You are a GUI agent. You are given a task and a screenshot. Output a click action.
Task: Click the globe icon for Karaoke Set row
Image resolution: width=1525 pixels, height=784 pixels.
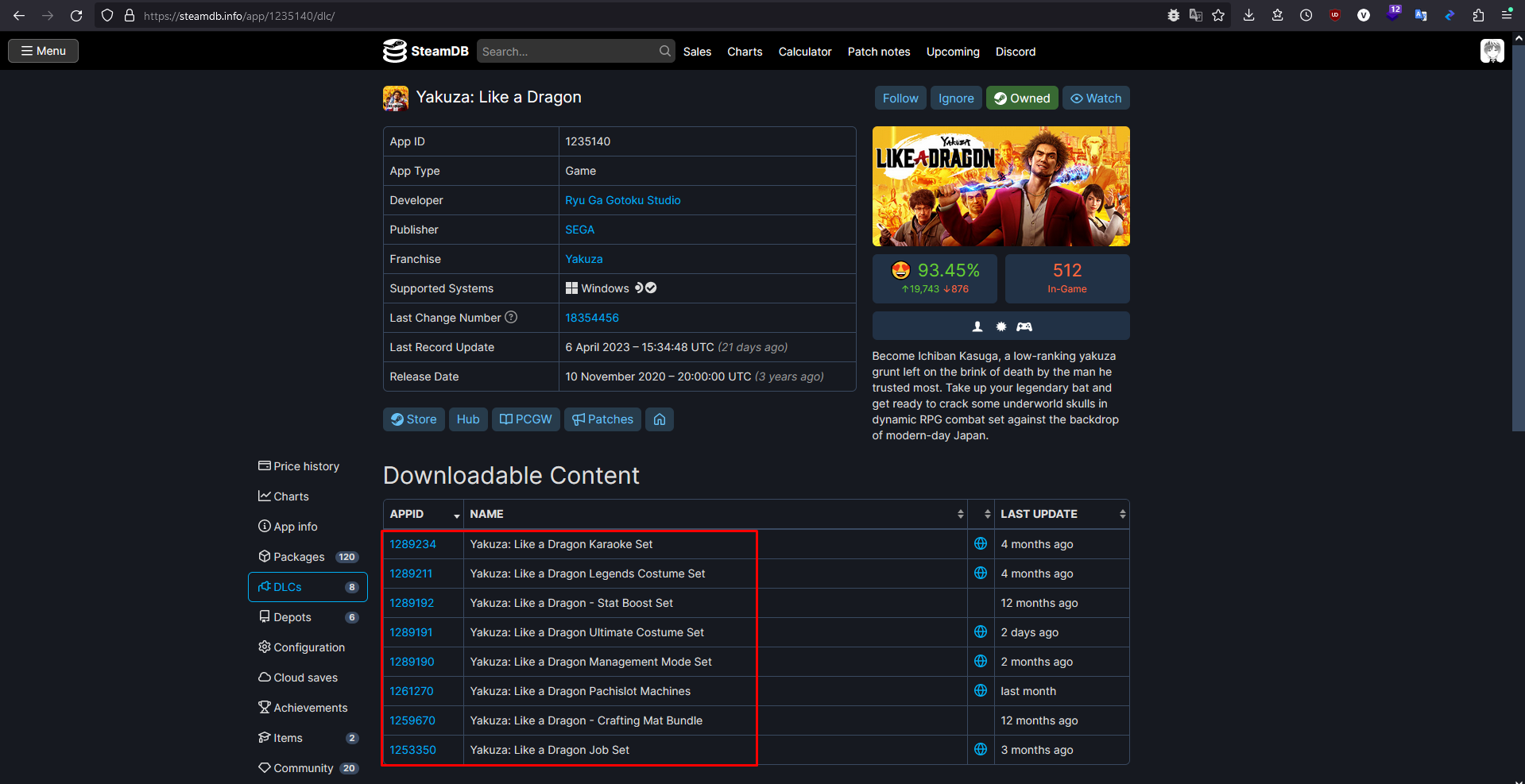click(981, 544)
